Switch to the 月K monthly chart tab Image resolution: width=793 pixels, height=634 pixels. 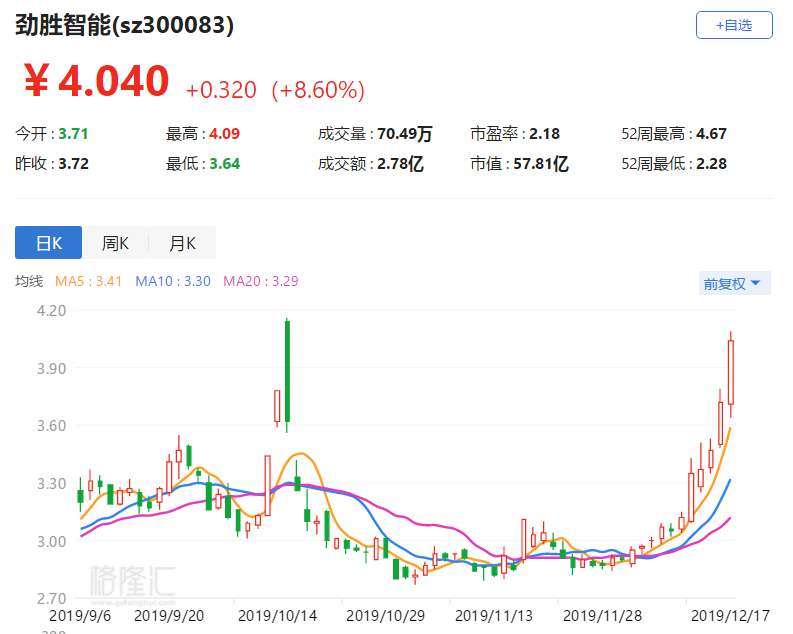[x=183, y=243]
